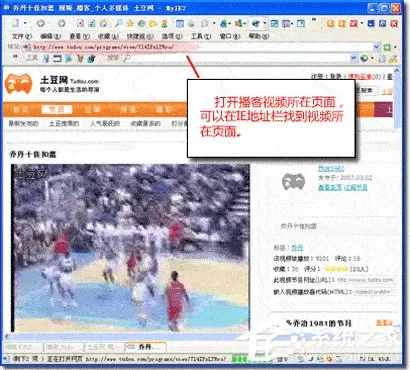Click the 人气最旺的 sub-navigation link
The width and height of the screenshot is (410, 370).
pos(105,124)
